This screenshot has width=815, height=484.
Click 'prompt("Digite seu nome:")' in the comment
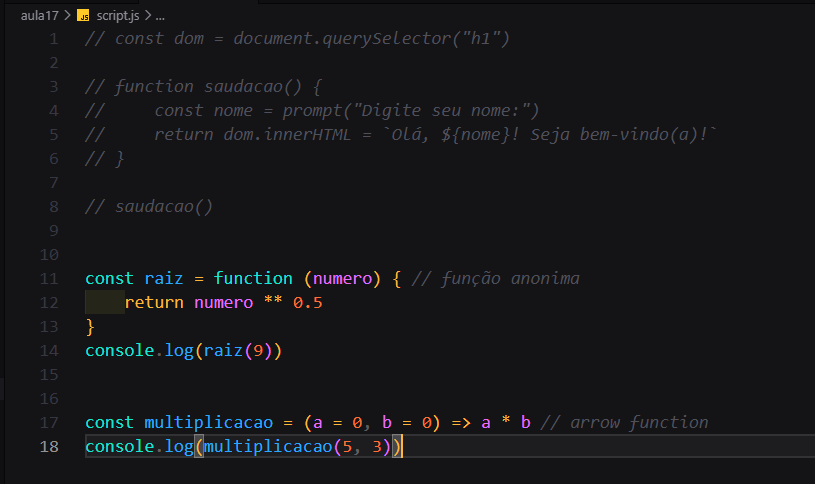point(411,111)
